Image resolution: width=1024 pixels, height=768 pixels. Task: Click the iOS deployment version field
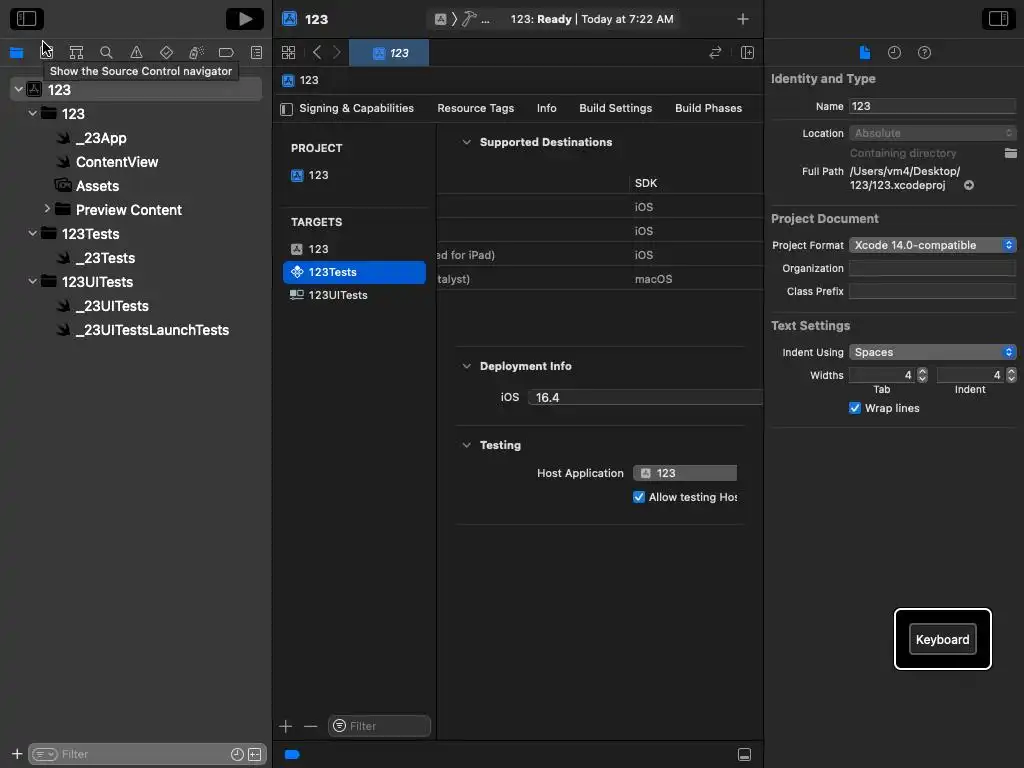pos(645,397)
